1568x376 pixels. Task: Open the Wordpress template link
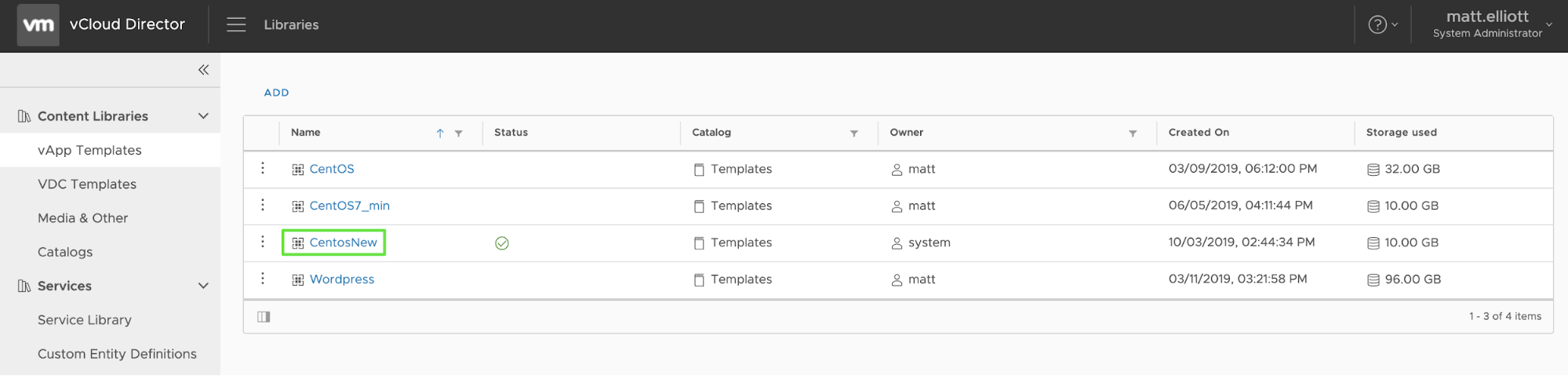pos(342,279)
